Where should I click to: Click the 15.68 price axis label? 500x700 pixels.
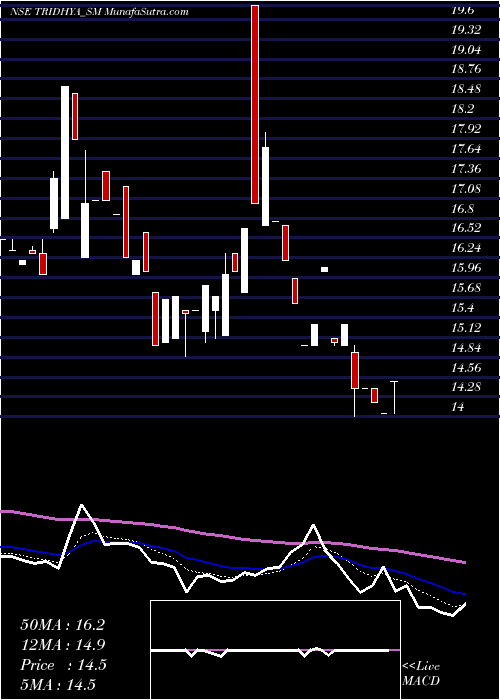pyautogui.click(x=466, y=288)
